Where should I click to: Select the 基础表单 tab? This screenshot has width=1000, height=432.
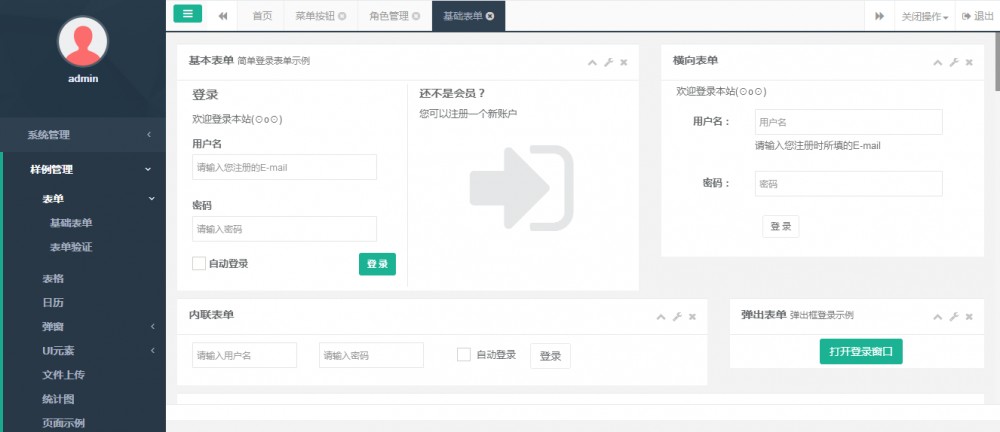coord(463,17)
